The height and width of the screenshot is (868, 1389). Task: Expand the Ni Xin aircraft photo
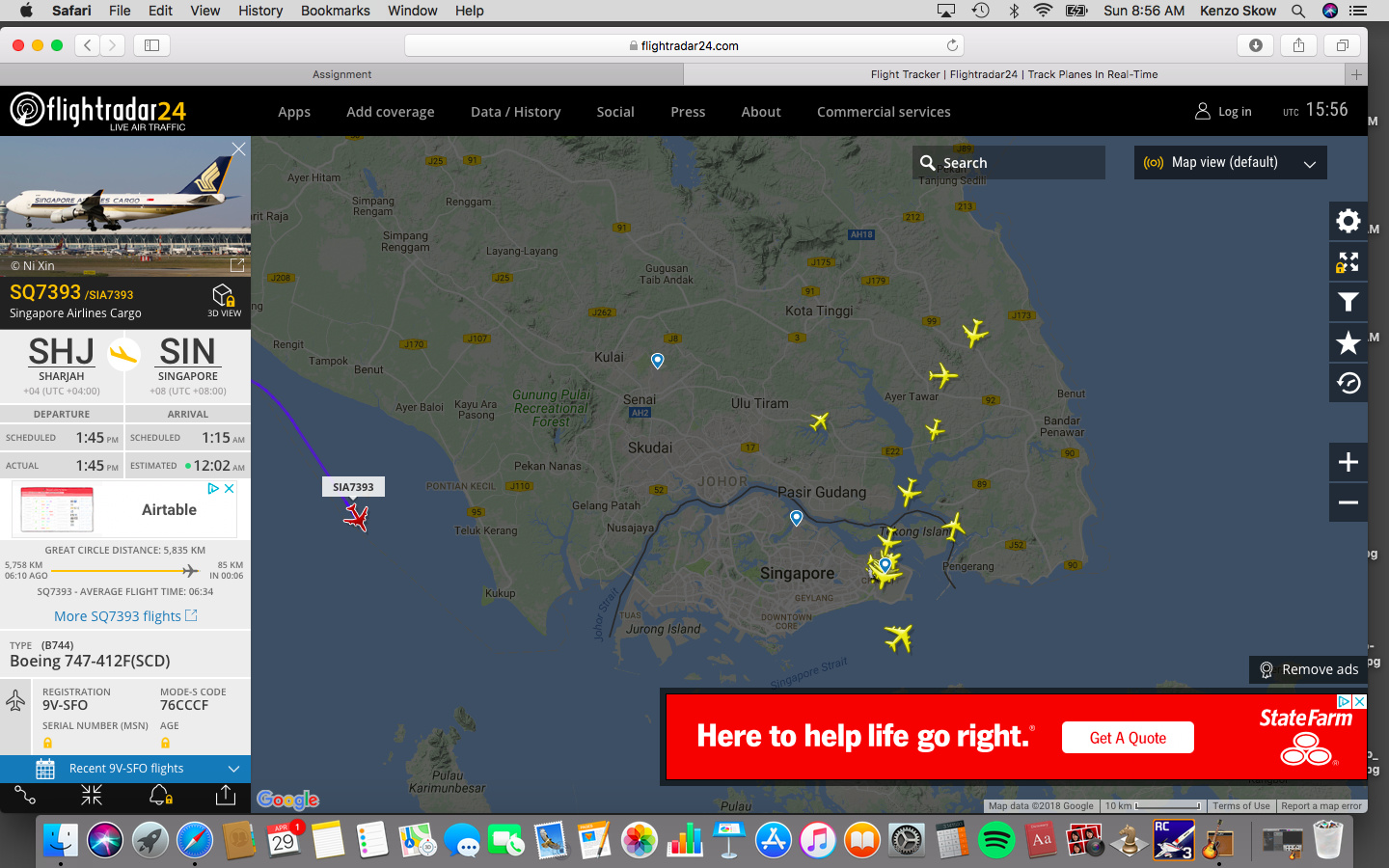236,265
